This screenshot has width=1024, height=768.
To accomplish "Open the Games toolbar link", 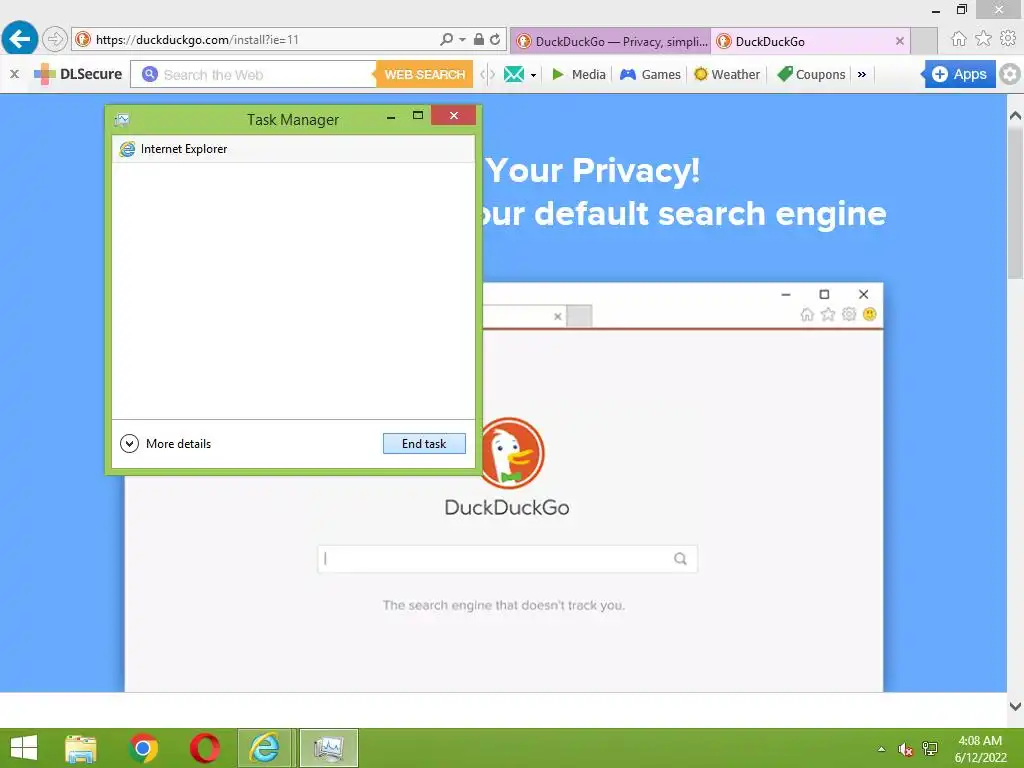I will 650,74.
